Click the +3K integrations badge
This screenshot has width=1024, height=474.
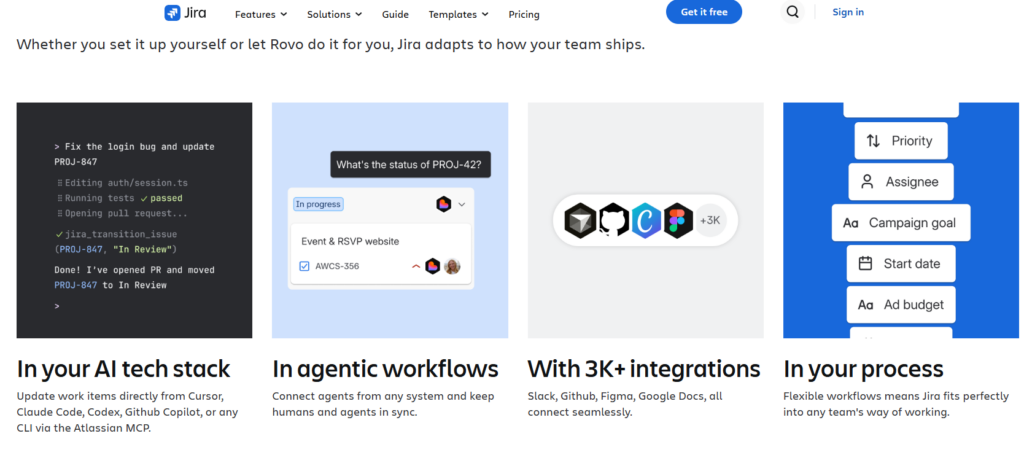(x=710, y=220)
